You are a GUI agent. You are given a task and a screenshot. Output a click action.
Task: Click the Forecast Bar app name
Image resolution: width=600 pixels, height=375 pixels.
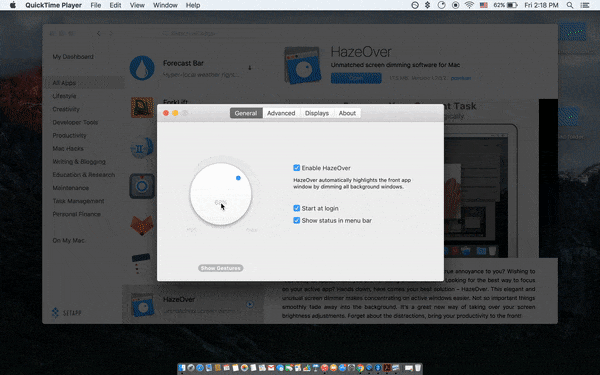pyautogui.click(x=183, y=63)
